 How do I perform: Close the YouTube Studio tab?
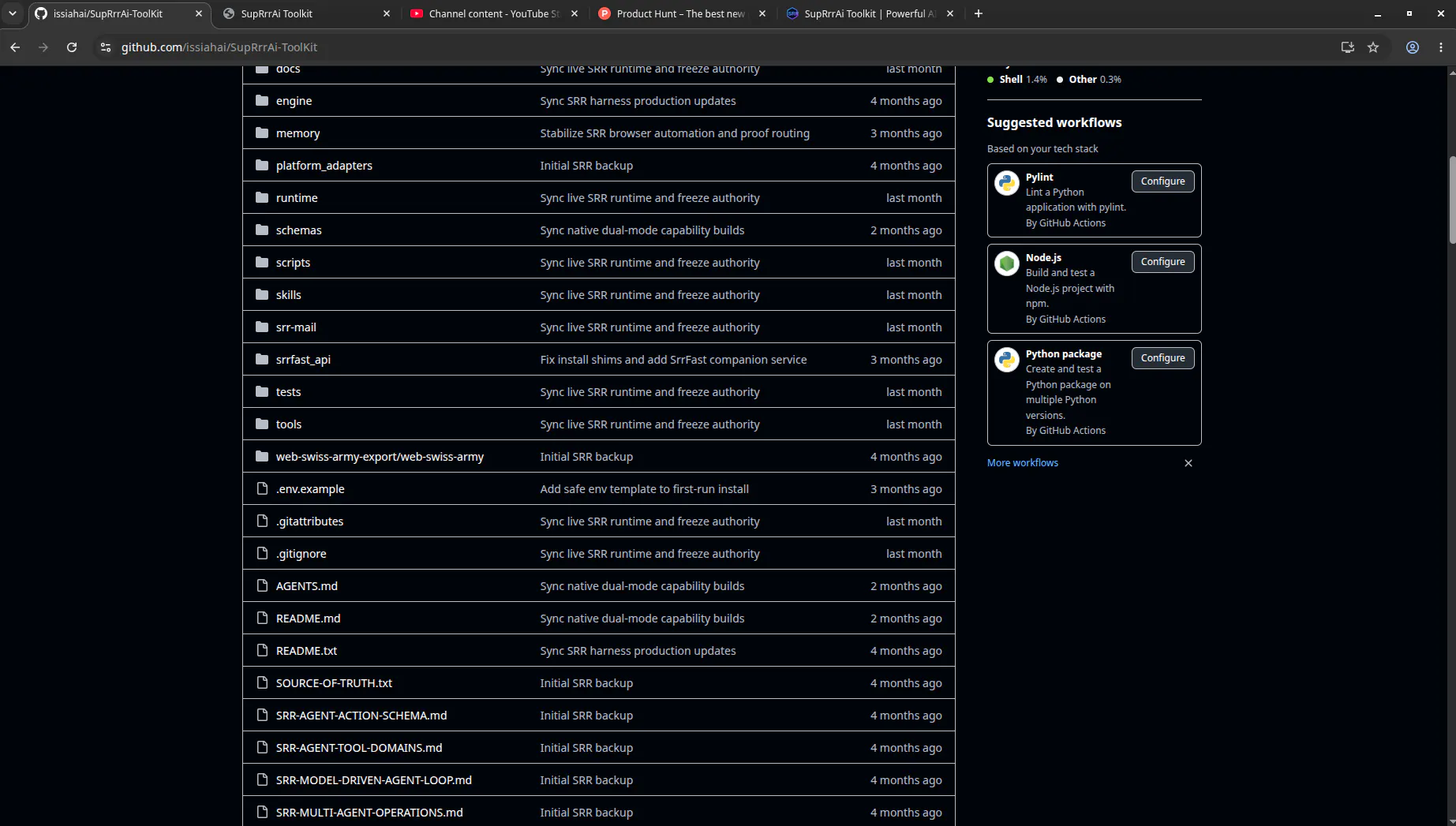(575, 13)
